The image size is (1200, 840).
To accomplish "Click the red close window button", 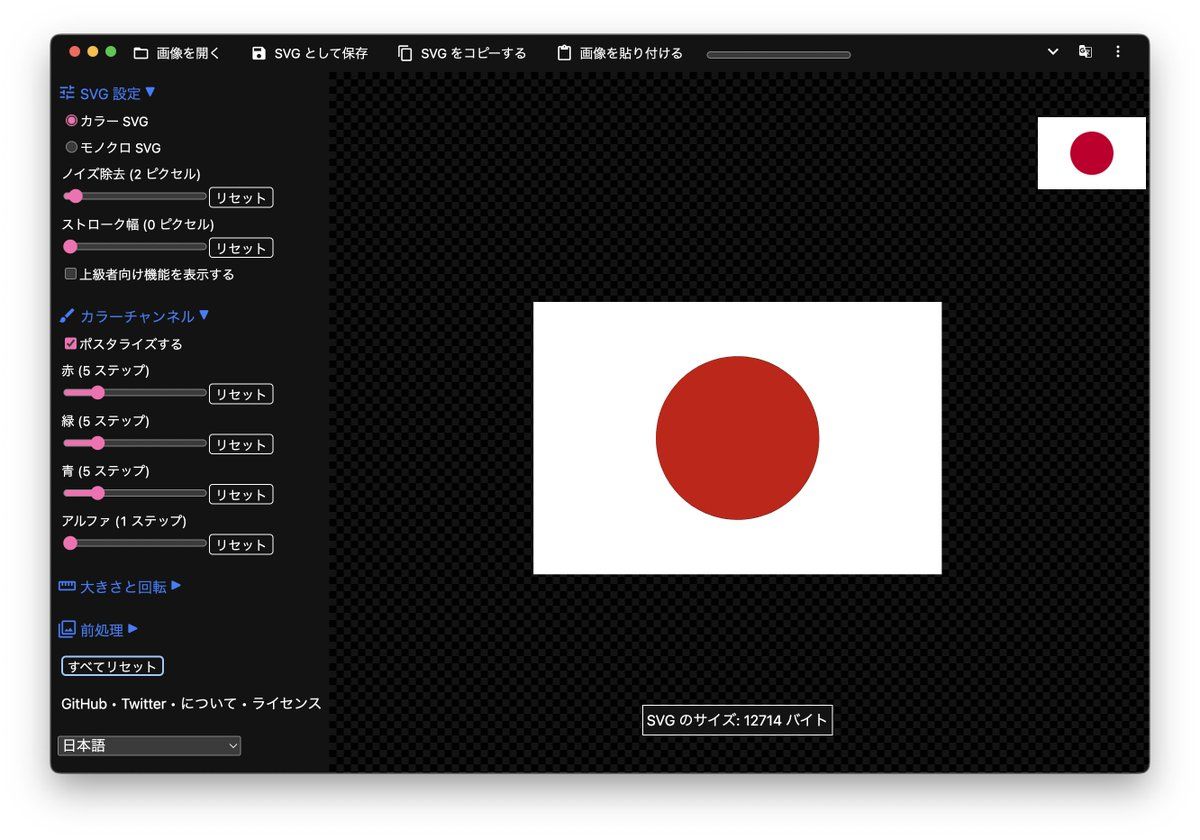I will click(x=74, y=52).
